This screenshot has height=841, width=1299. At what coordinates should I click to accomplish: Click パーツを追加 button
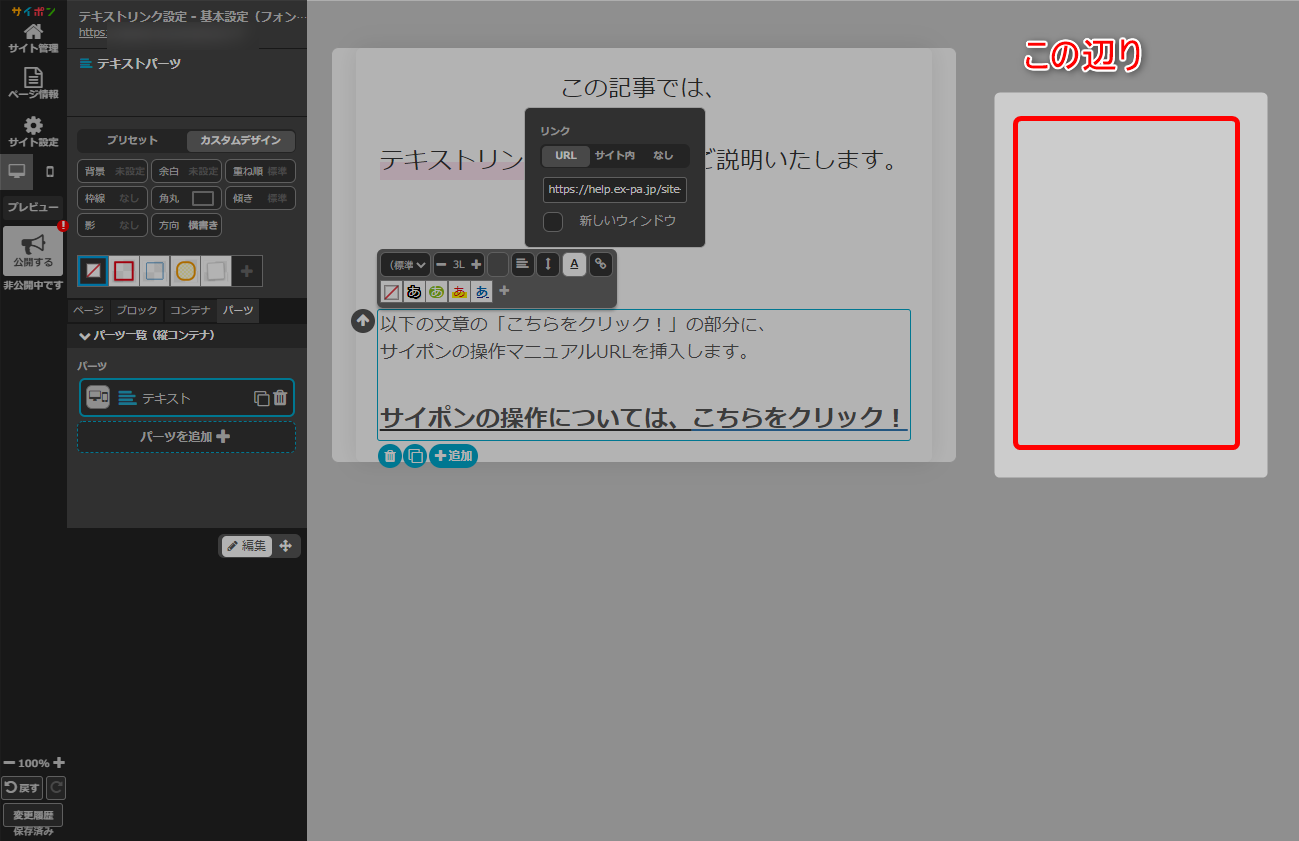[187, 437]
